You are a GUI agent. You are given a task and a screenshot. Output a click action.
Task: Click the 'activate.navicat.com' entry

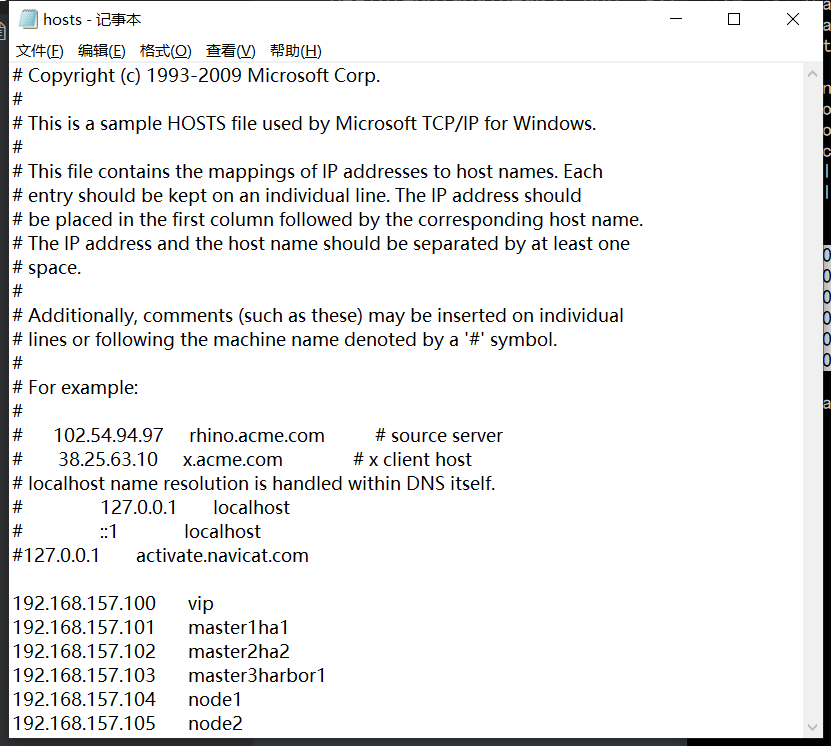(x=222, y=556)
